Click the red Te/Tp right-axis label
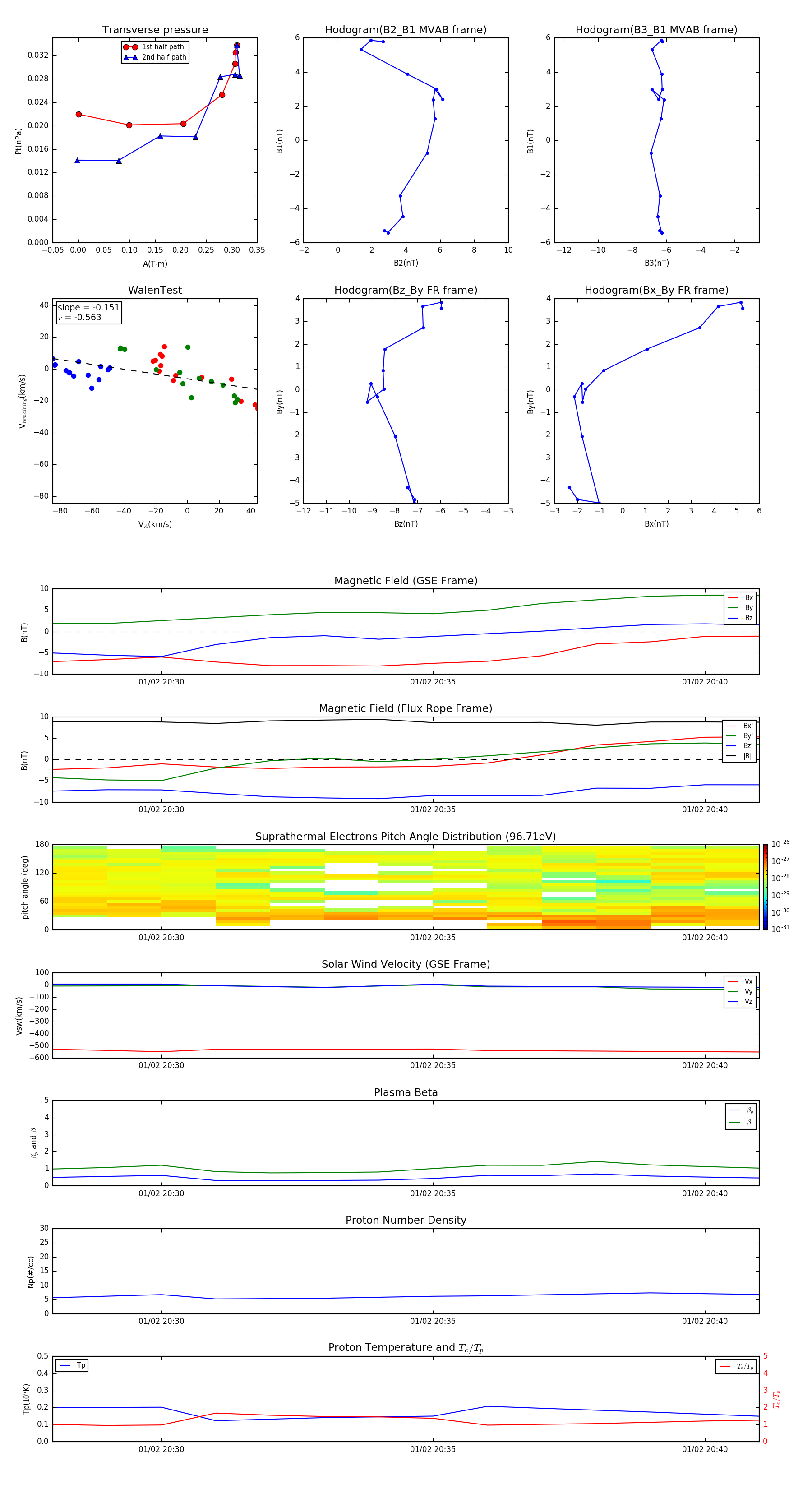The height and width of the screenshot is (1489, 812). pos(777,1399)
